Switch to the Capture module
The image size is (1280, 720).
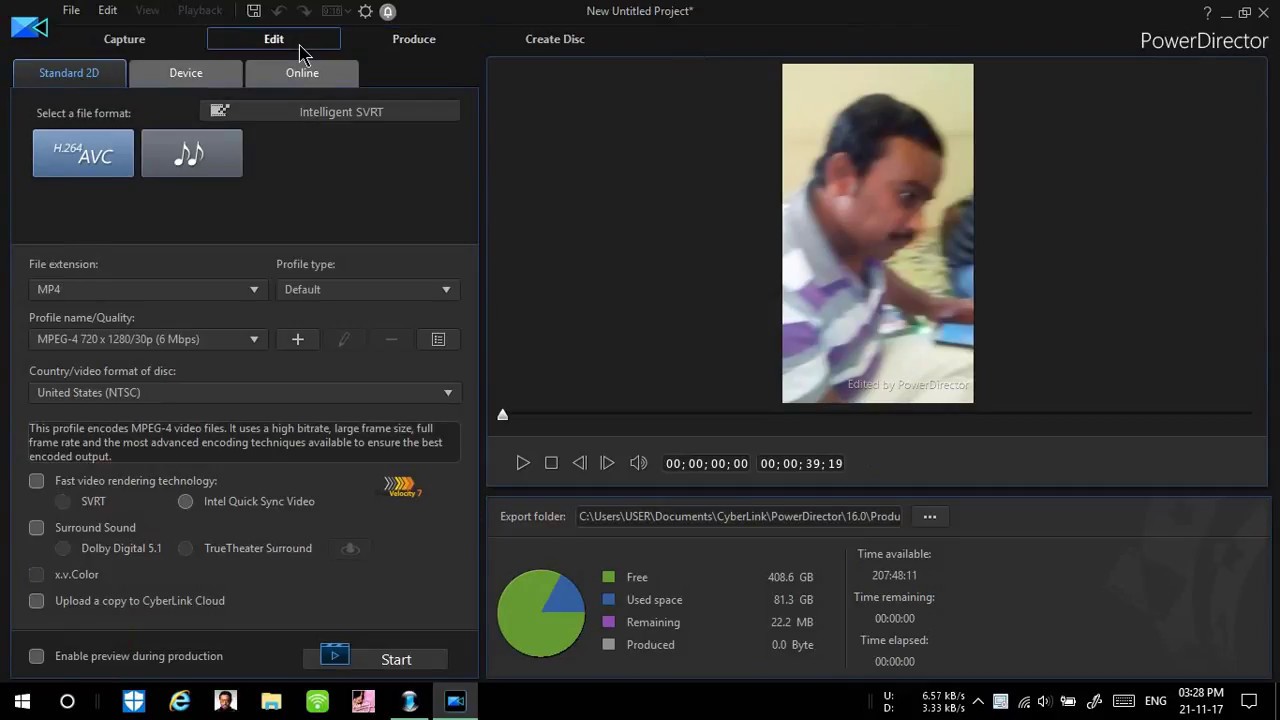124,39
